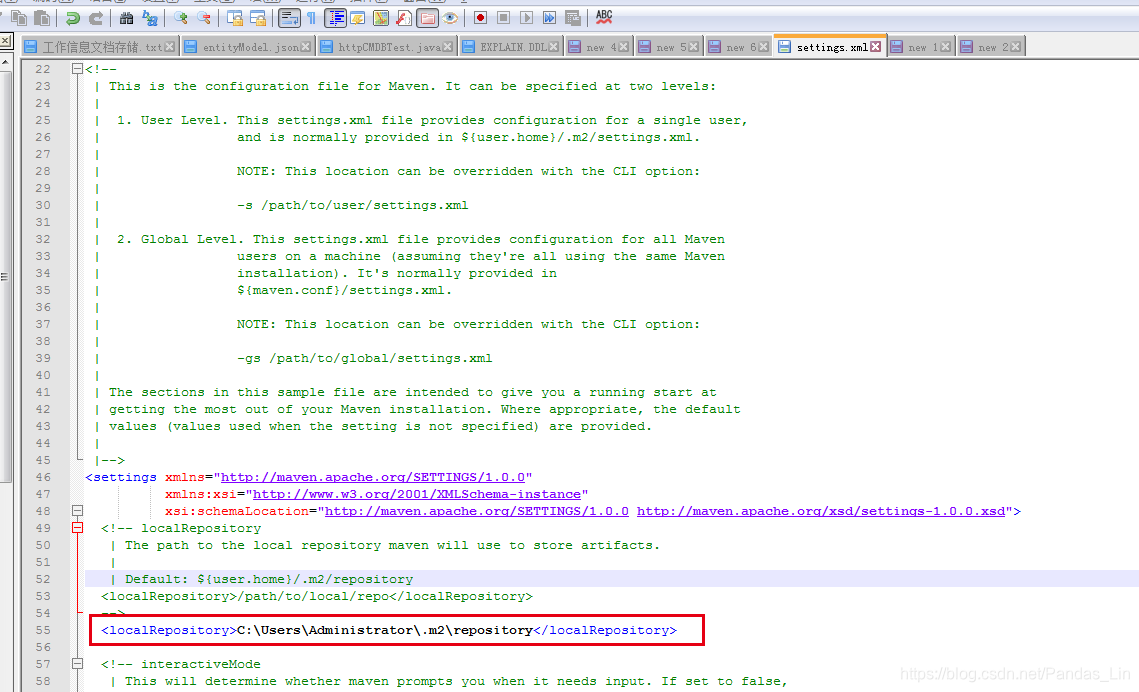Click the Zoom Out magnifier icon
1139x692 pixels.
click(204, 18)
